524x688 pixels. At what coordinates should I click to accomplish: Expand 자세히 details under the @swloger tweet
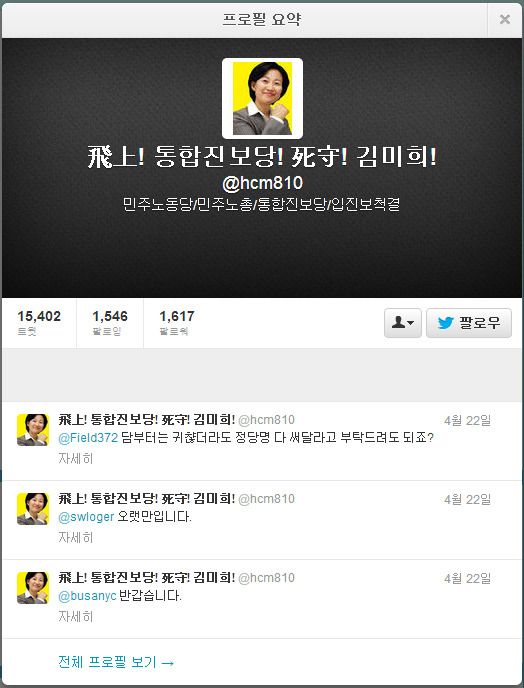(x=75, y=538)
